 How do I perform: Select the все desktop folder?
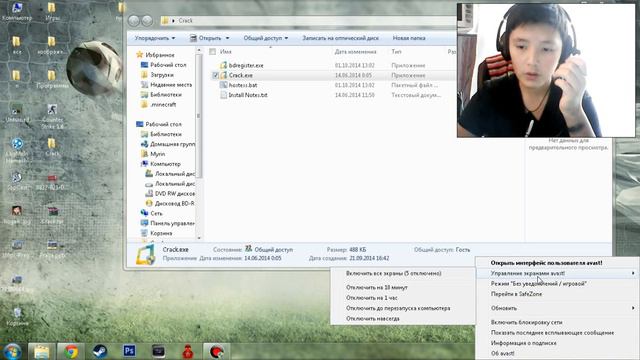17,45
